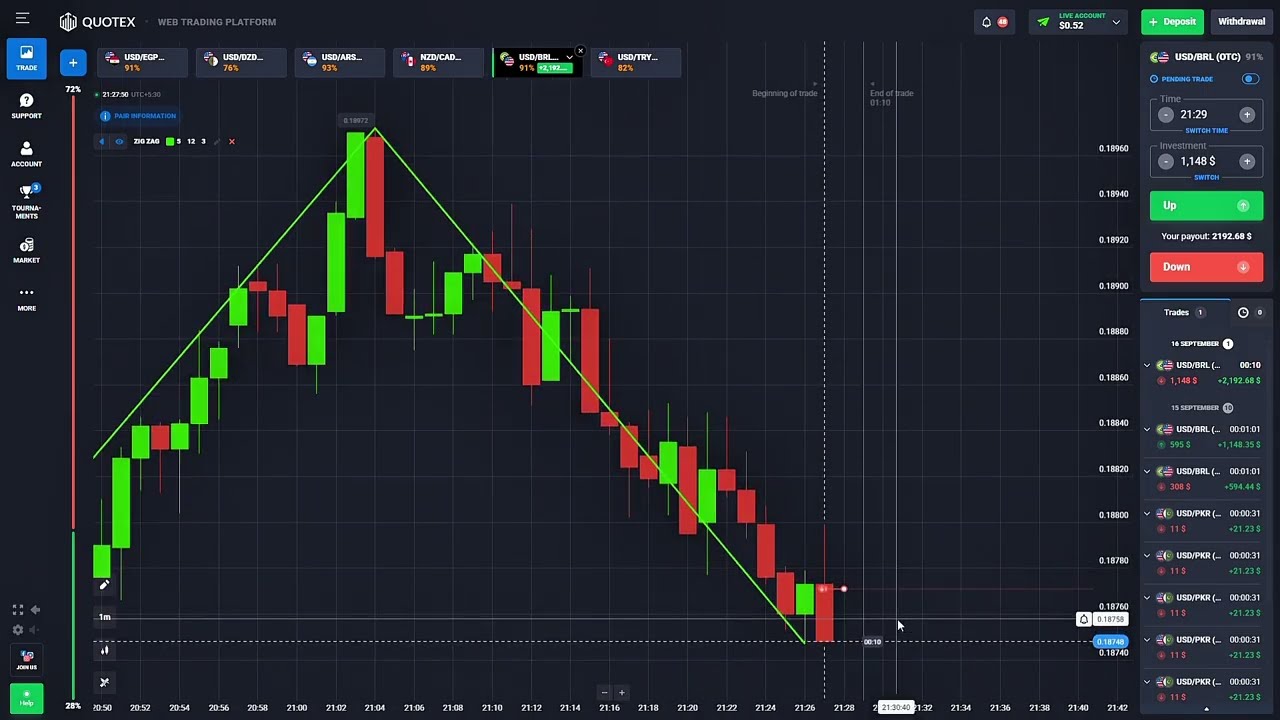The width and height of the screenshot is (1280, 720).
Task: Open the USD/BRL (OTC) asset header
Action: tap(1206, 57)
